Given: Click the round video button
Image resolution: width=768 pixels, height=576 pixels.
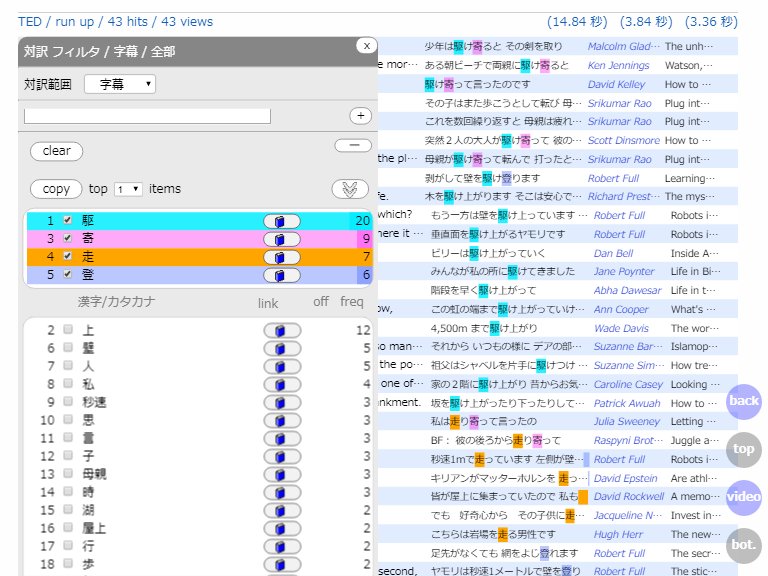Looking at the screenshot, I should pyautogui.click(x=744, y=497).
